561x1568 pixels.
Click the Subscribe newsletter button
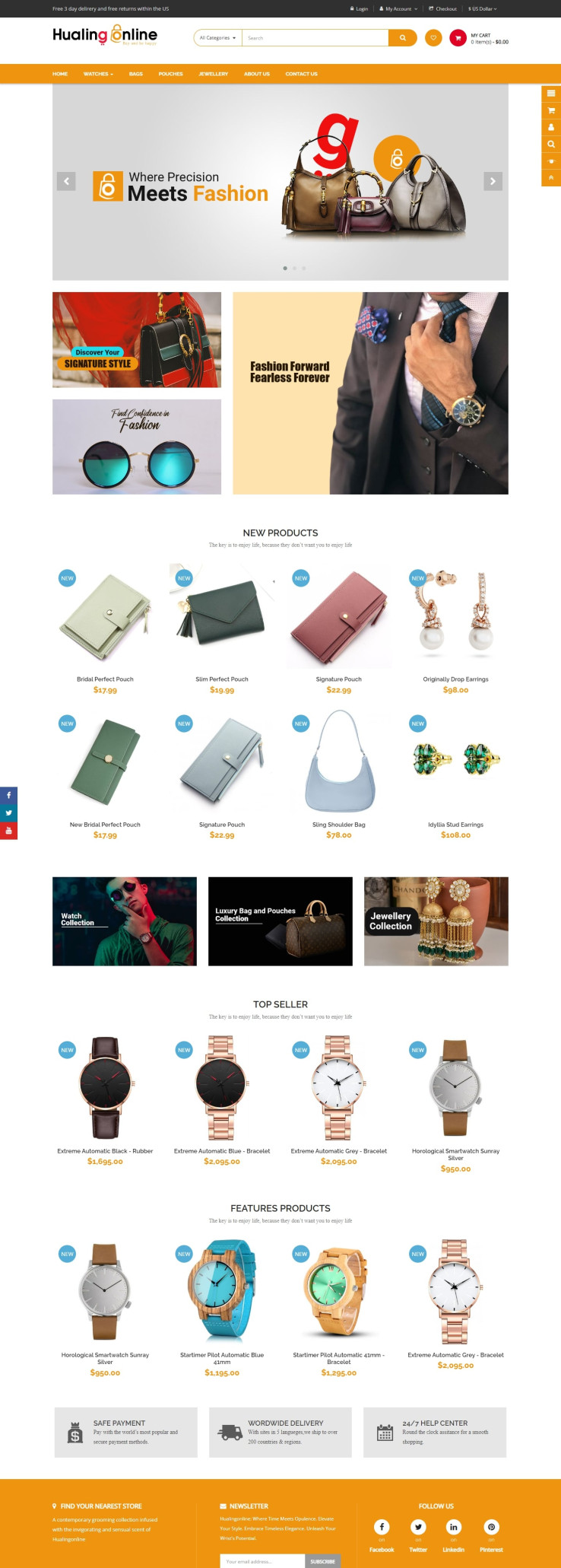pyautogui.click(x=322, y=1561)
